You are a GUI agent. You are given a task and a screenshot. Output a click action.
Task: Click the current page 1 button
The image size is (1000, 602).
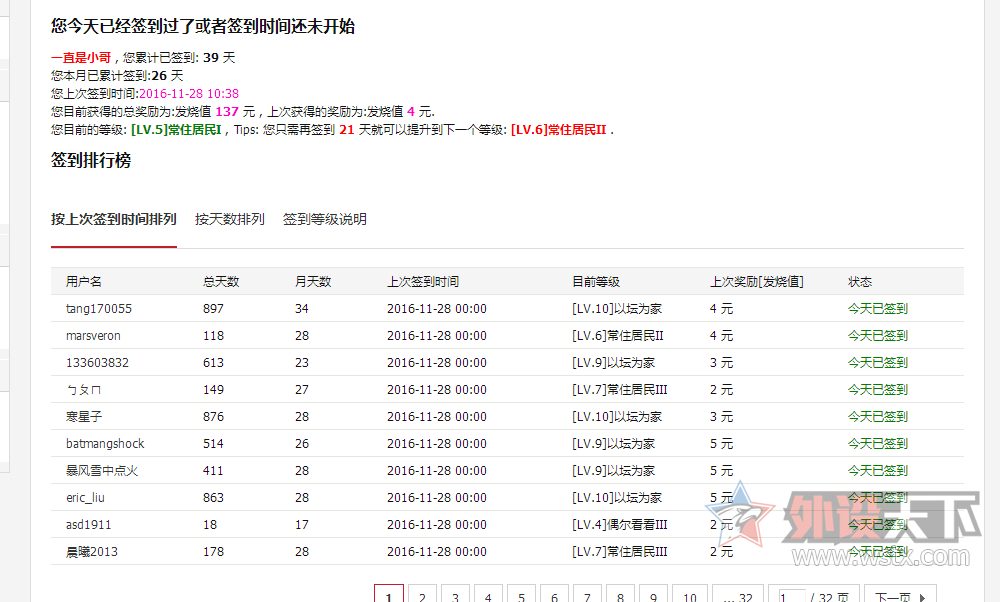pyautogui.click(x=389, y=597)
